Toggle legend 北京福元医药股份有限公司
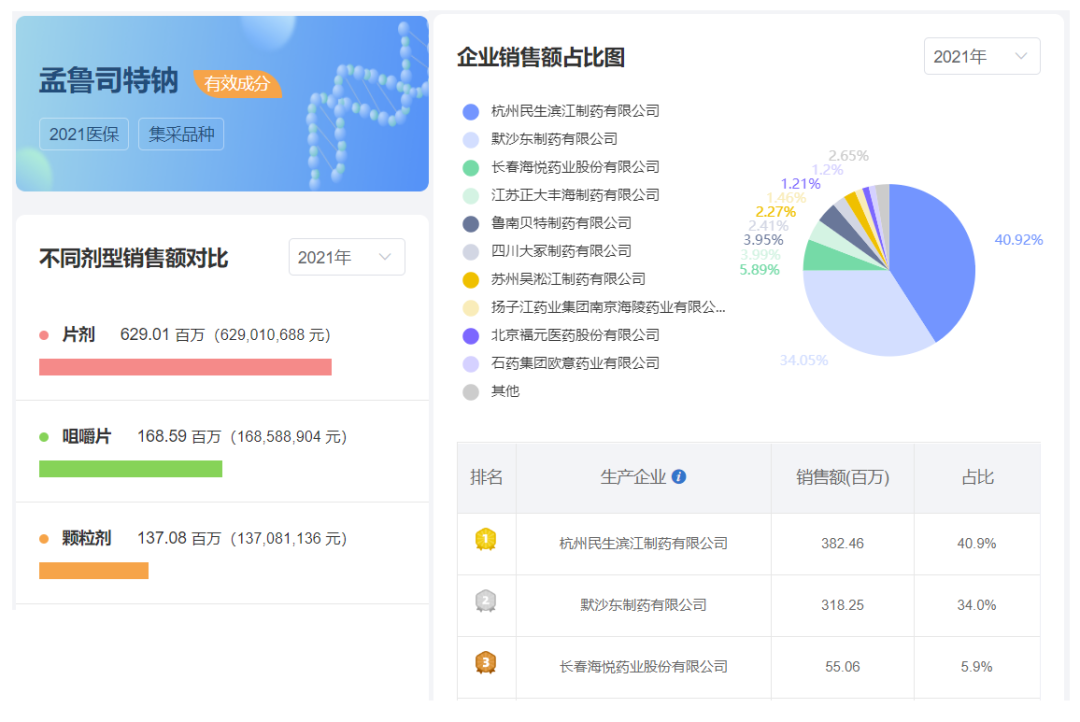The image size is (1080, 722). point(561,336)
